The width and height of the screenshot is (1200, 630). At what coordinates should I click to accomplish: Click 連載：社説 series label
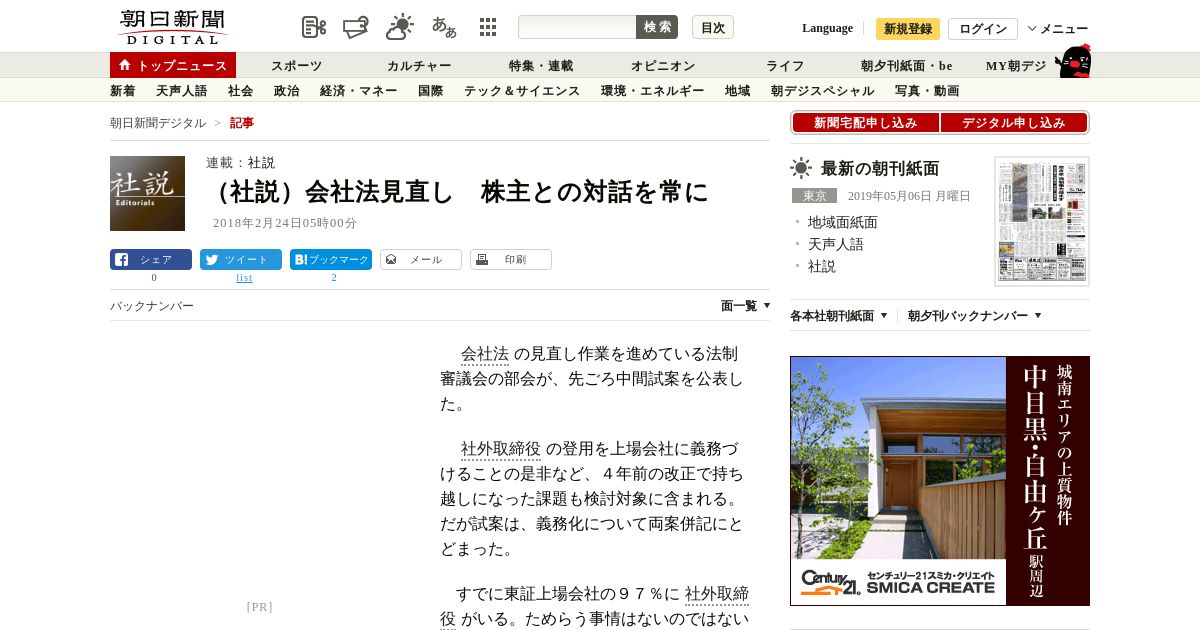point(240,163)
